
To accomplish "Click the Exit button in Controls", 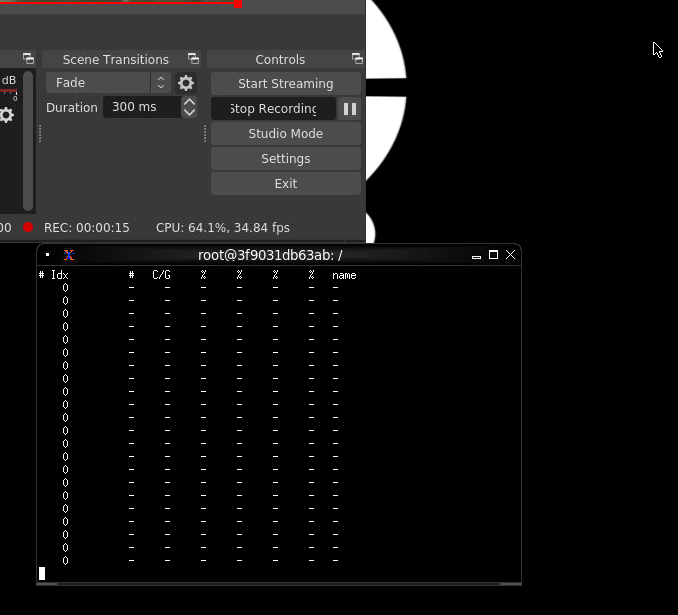I will (x=286, y=184).
